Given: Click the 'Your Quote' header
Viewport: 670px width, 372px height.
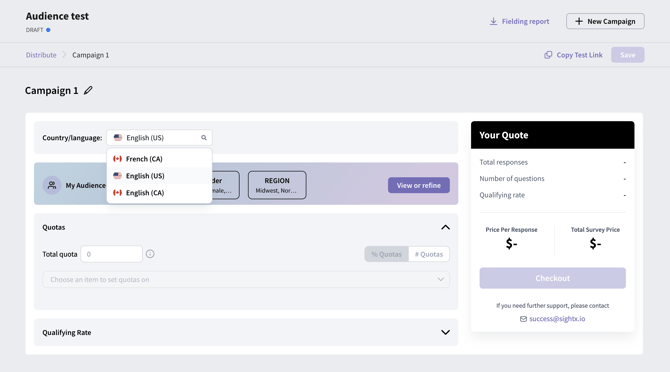Looking at the screenshot, I should [552, 135].
